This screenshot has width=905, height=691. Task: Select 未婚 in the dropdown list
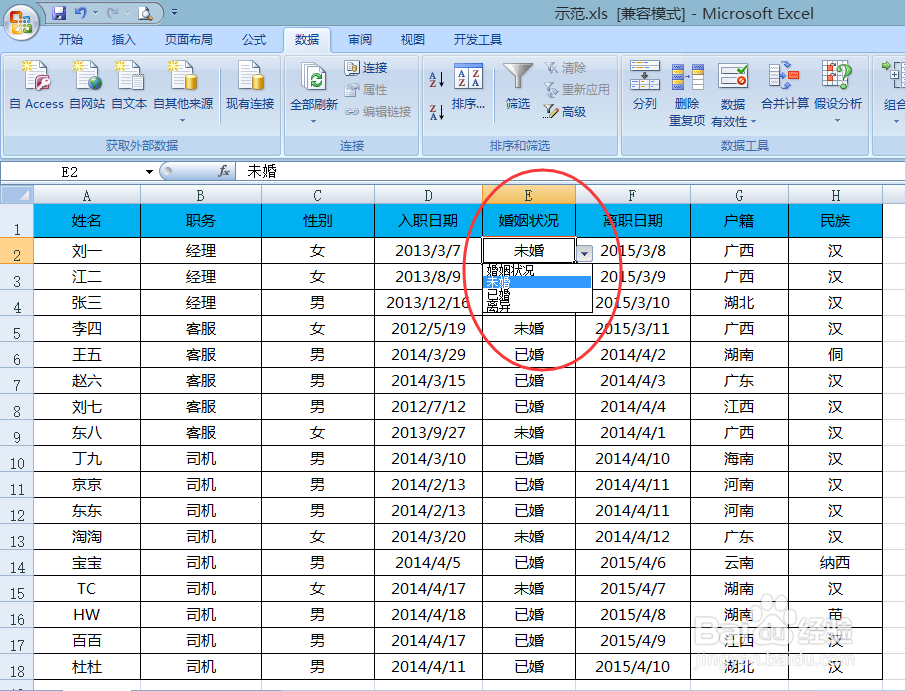537,282
